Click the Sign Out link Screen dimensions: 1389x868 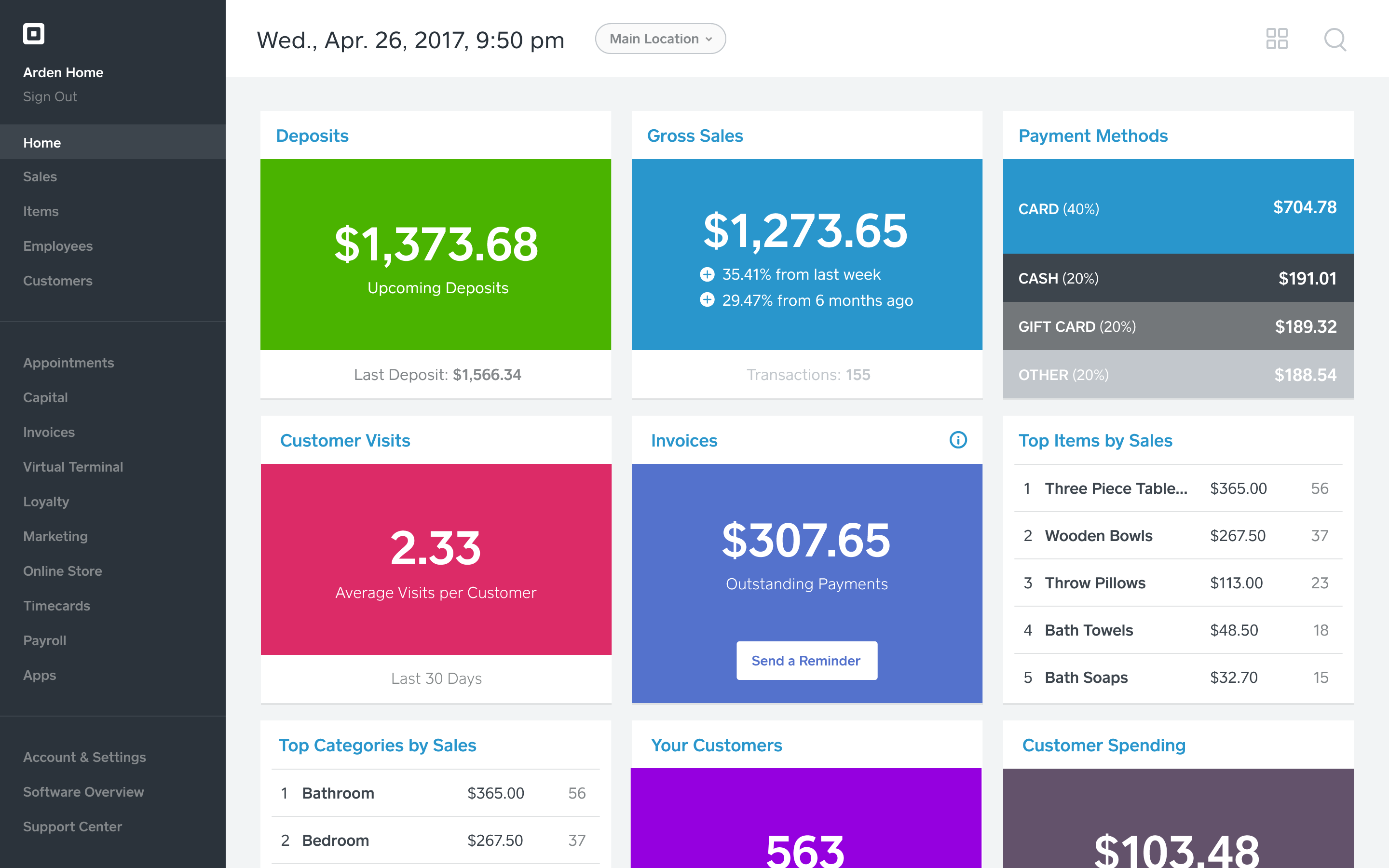[50, 96]
